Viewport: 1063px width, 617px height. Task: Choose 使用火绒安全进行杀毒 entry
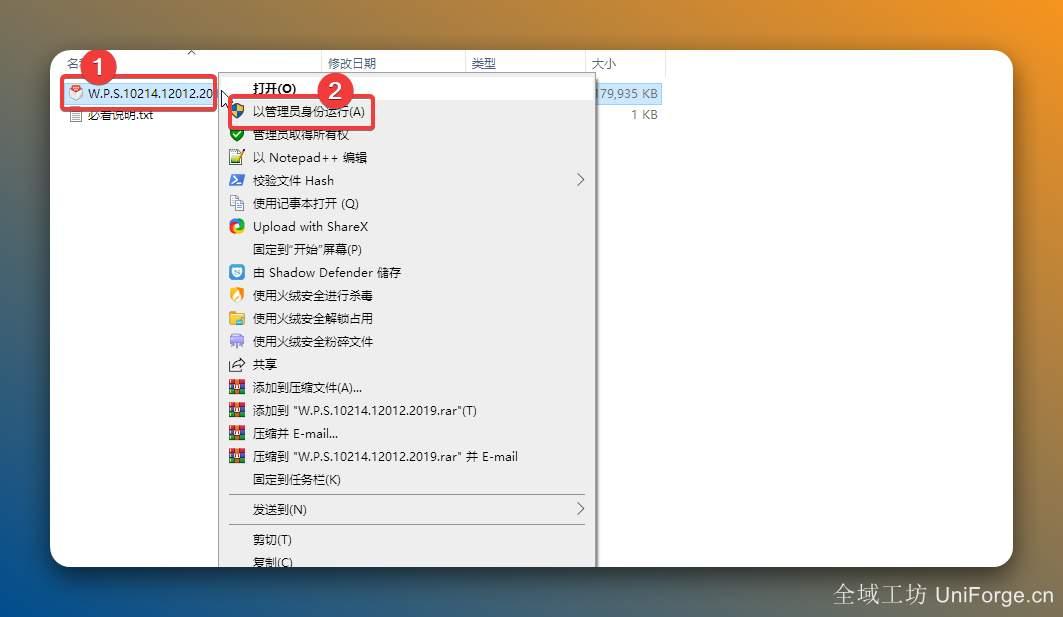tap(313, 296)
